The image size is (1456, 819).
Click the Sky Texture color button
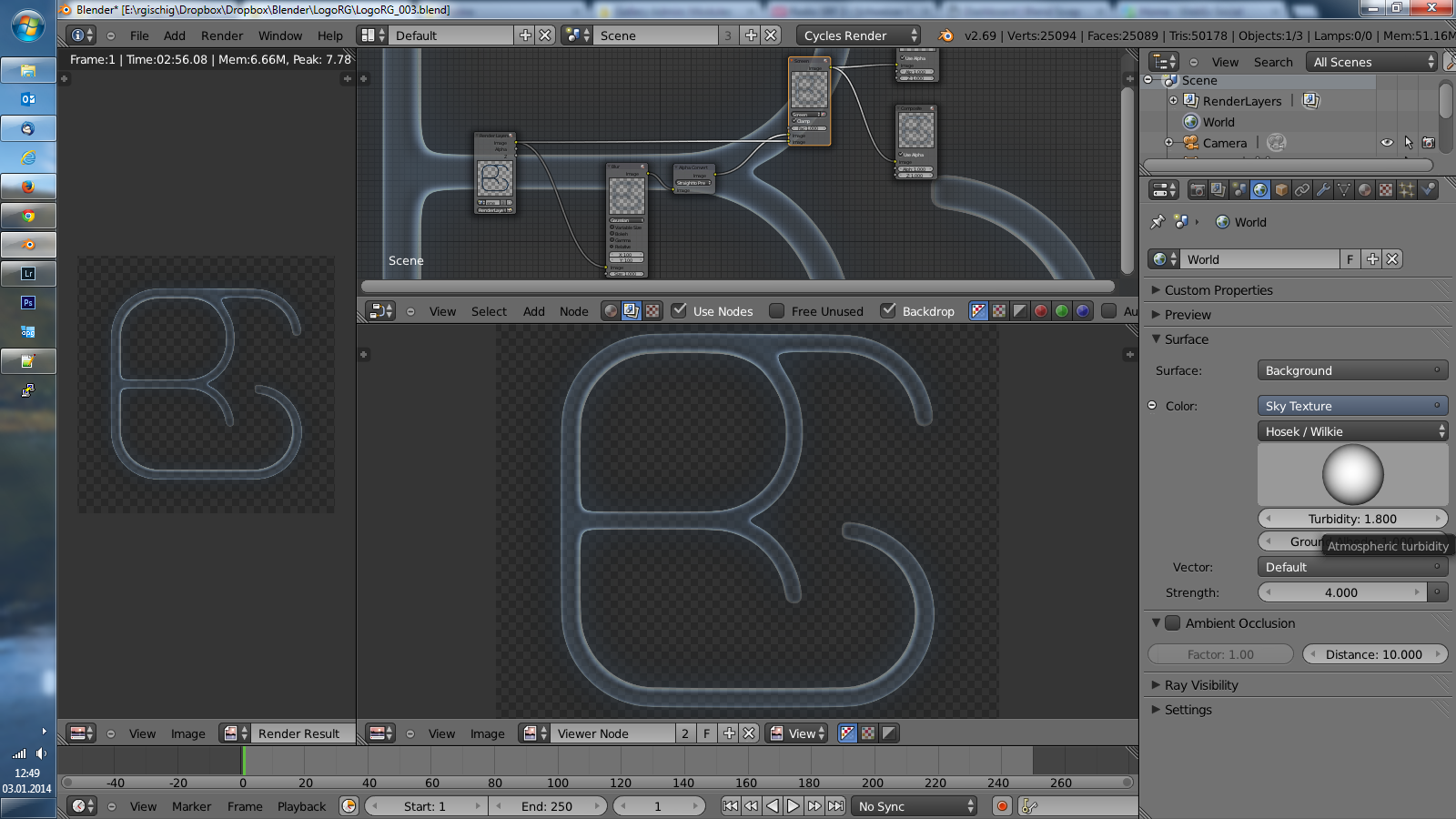tap(1352, 406)
